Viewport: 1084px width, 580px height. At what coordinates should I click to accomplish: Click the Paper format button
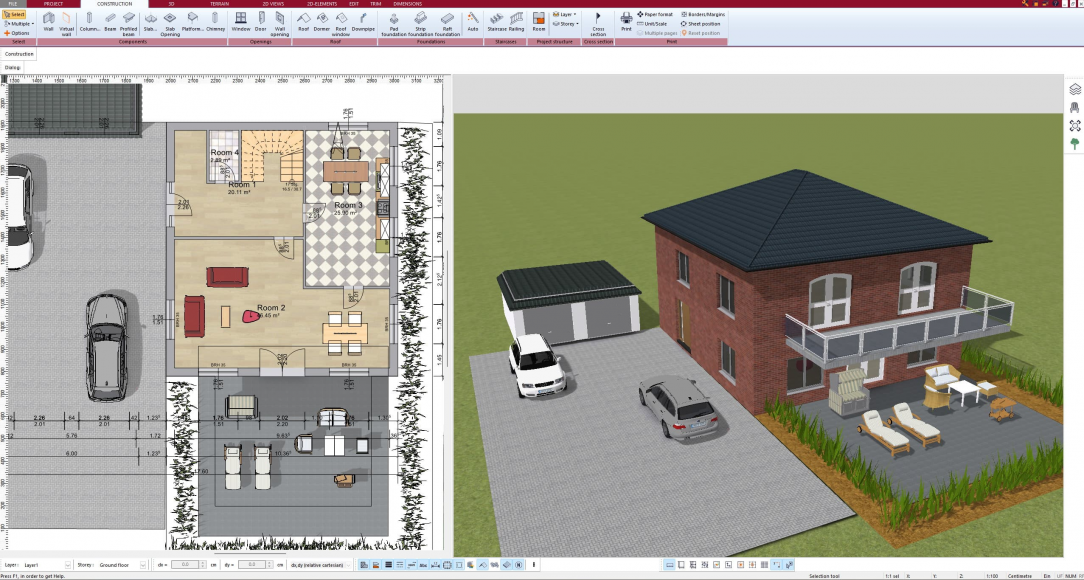click(656, 14)
